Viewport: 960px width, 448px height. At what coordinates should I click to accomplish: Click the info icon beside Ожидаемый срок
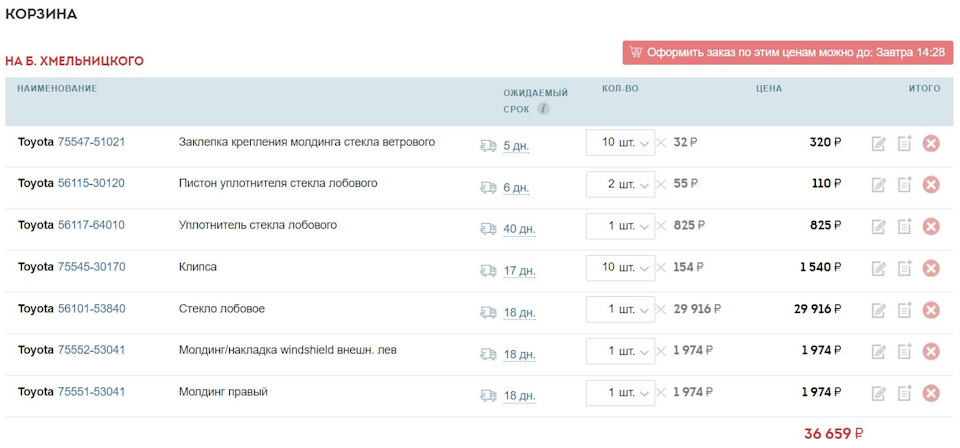pos(543,109)
